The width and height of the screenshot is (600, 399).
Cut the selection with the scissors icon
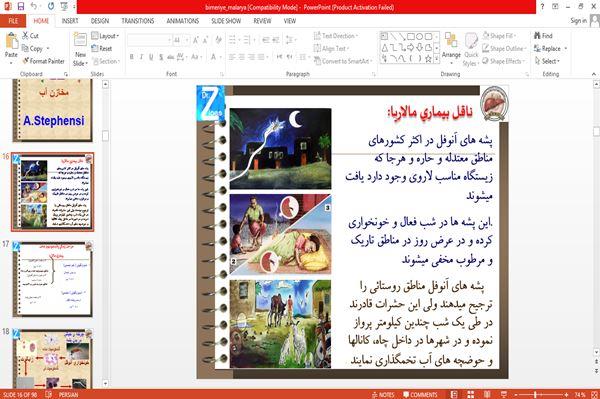pyautogui.click(x=30, y=36)
